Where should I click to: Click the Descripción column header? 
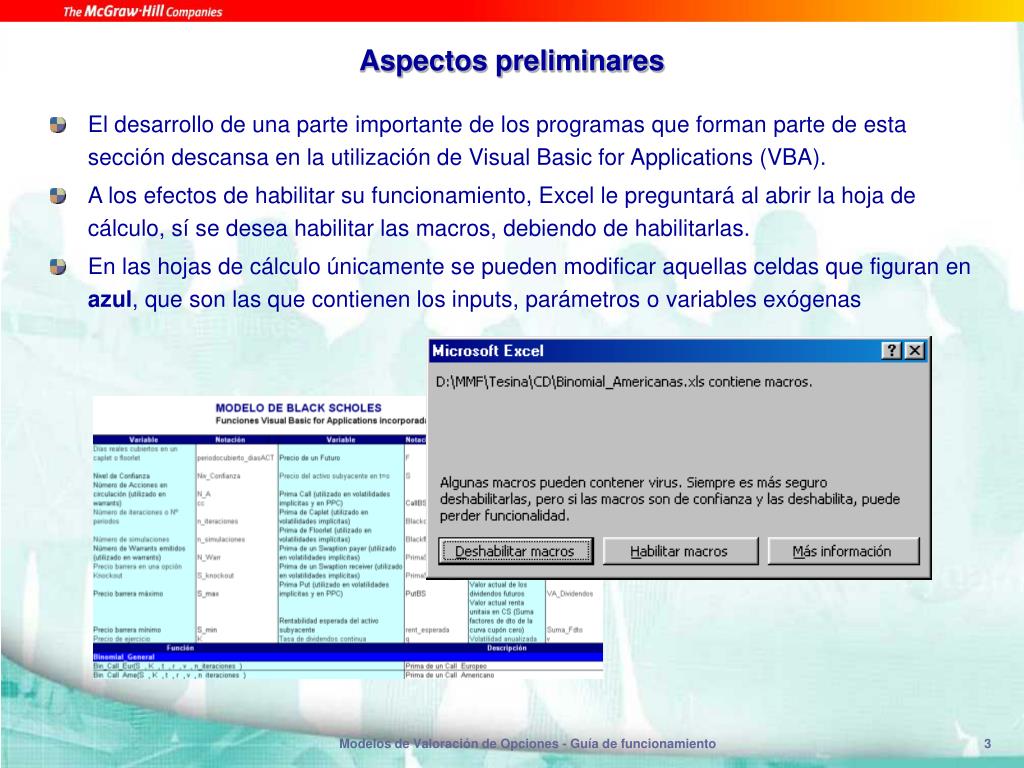pos(507,648)
